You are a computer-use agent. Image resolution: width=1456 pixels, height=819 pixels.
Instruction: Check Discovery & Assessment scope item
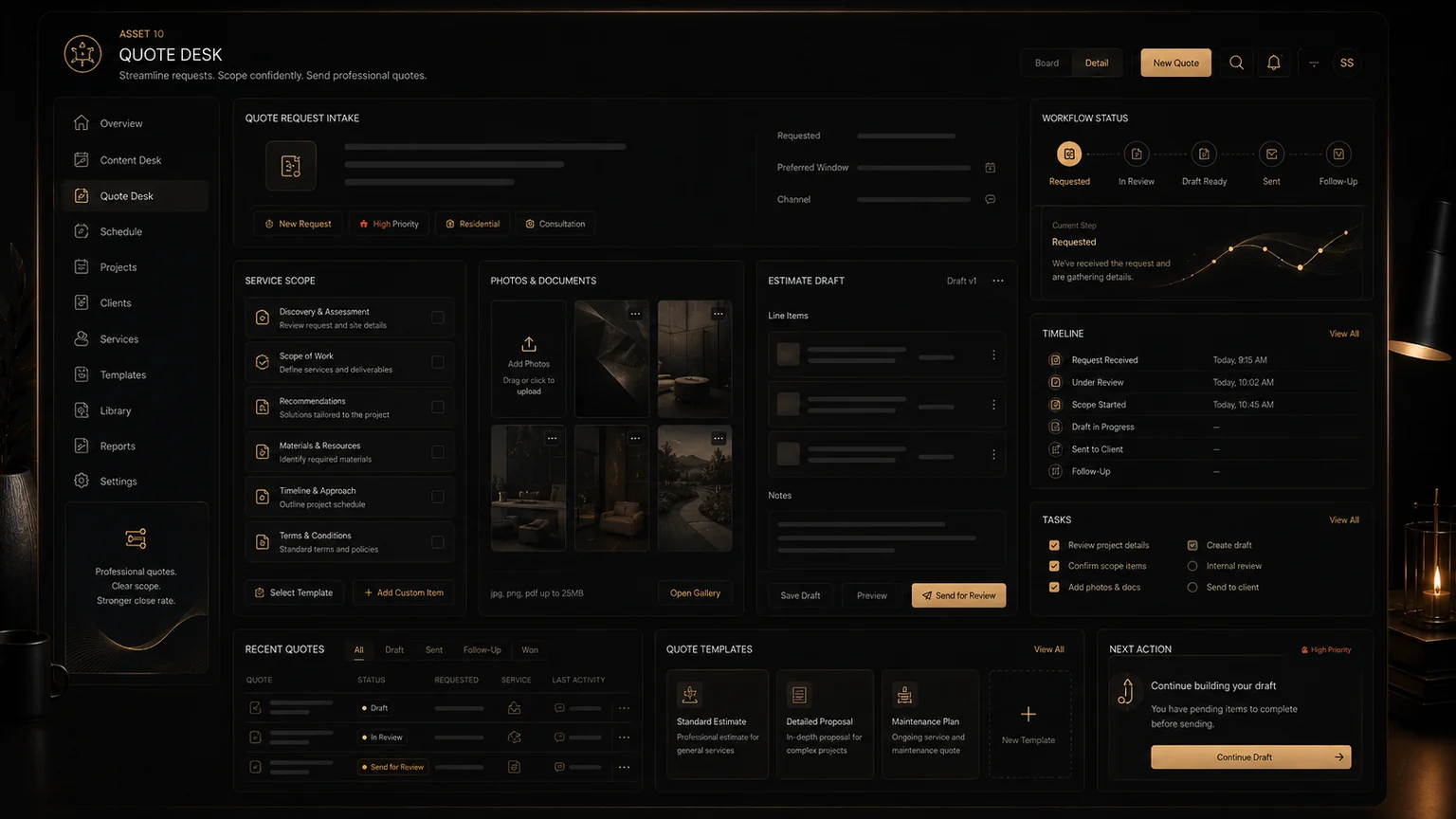click(438, 318)
